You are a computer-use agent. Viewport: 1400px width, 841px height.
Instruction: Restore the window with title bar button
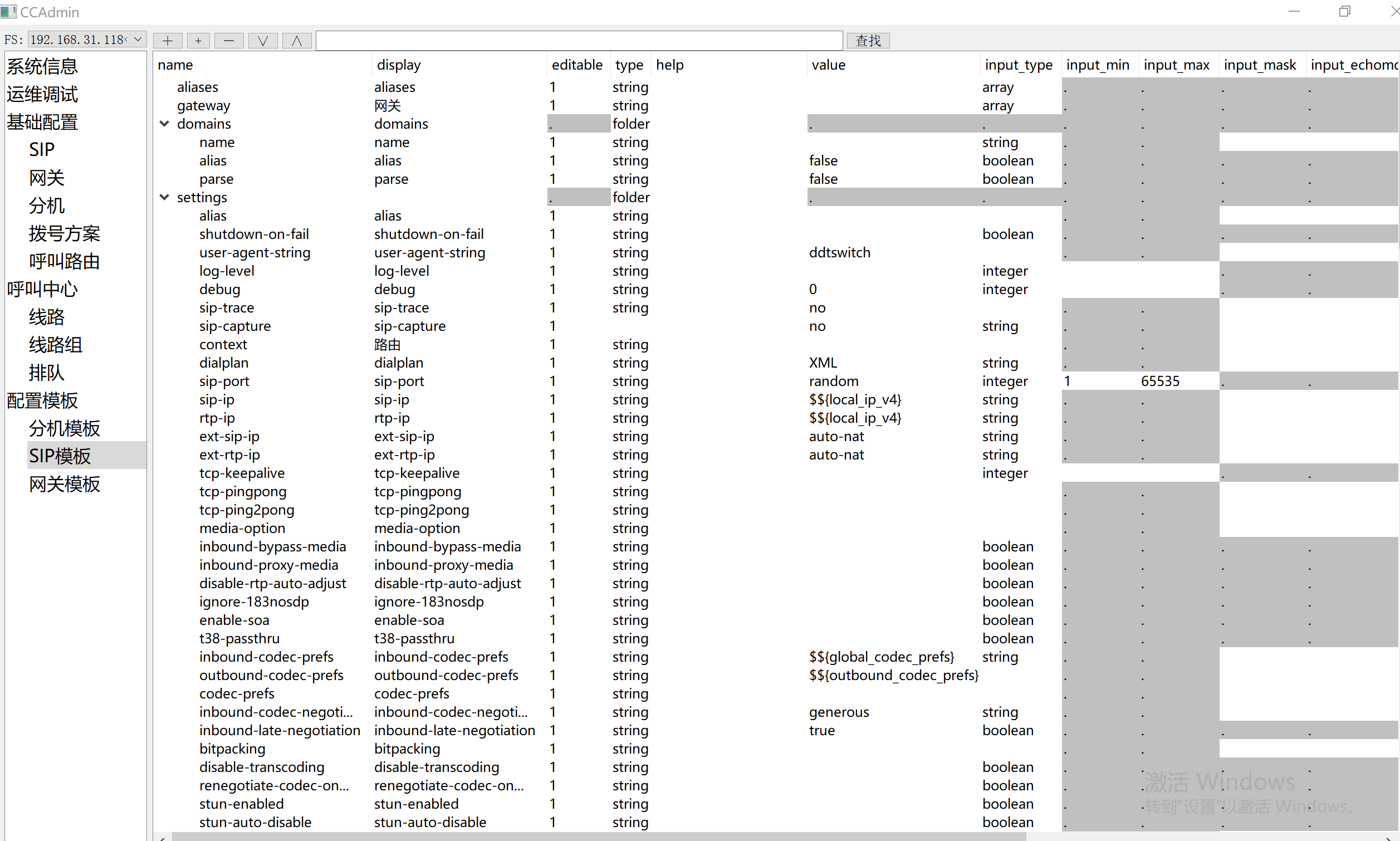pyautogui.click(x=1344, y=11)
